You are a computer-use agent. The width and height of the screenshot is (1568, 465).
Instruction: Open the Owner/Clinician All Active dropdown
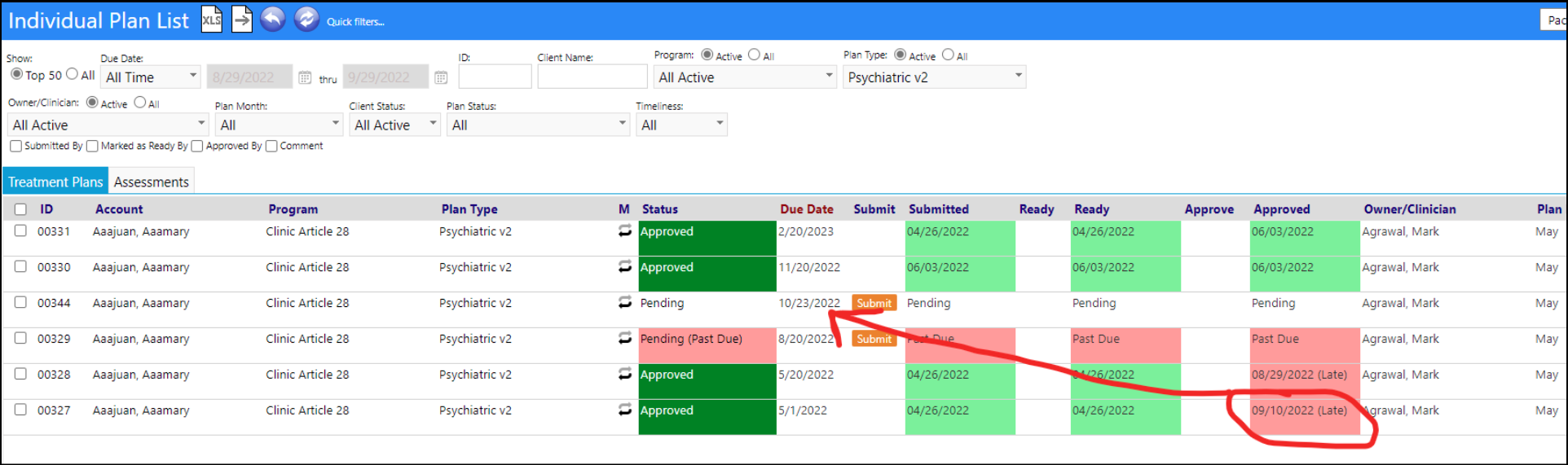pyautogui.click(x=108, y=125)
